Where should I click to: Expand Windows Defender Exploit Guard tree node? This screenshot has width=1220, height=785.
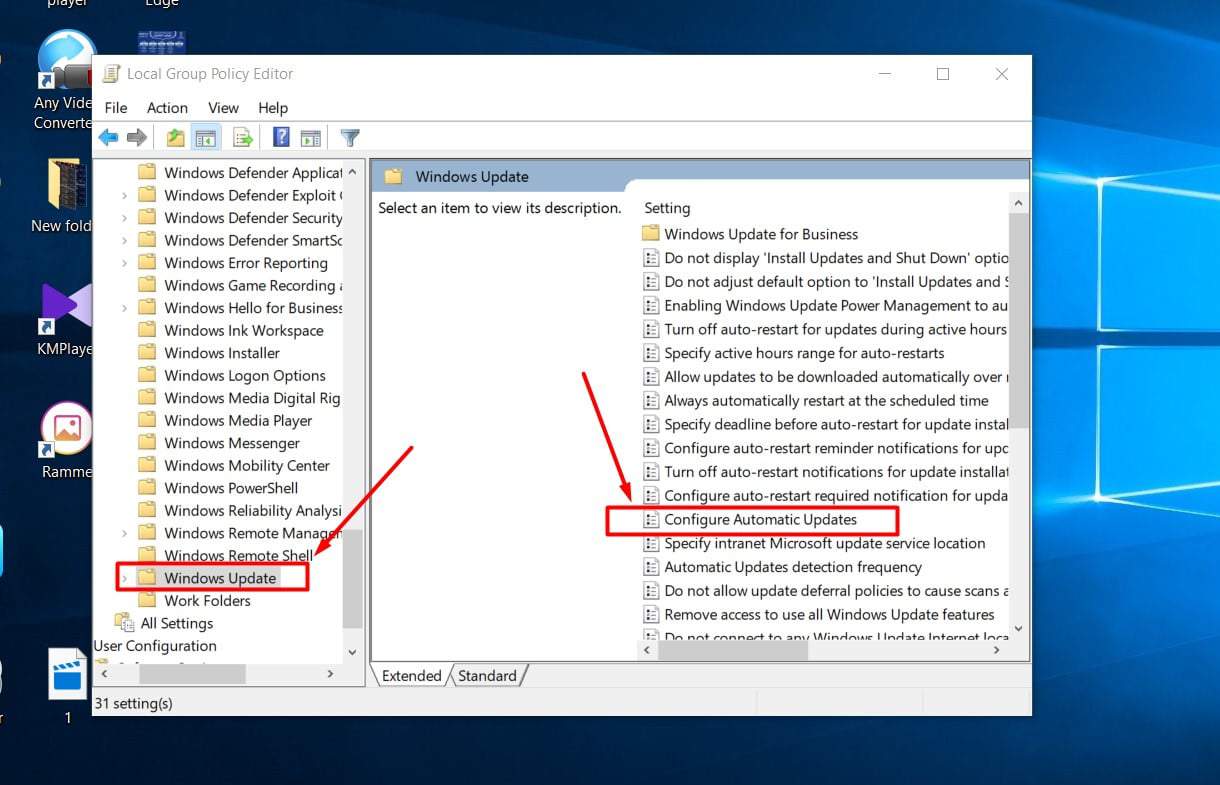click(124, 195)
